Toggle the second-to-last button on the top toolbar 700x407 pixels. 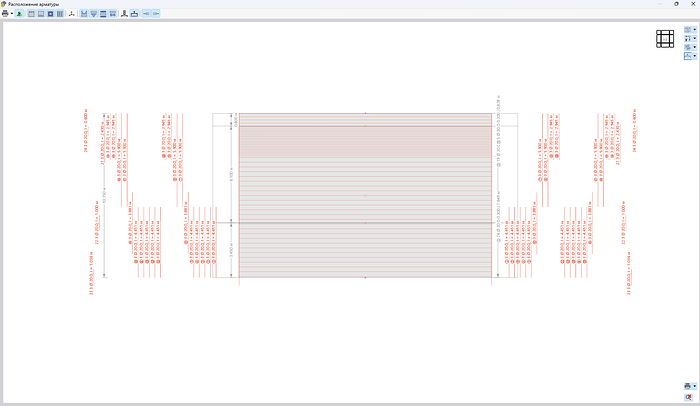(x=146, y=14)
